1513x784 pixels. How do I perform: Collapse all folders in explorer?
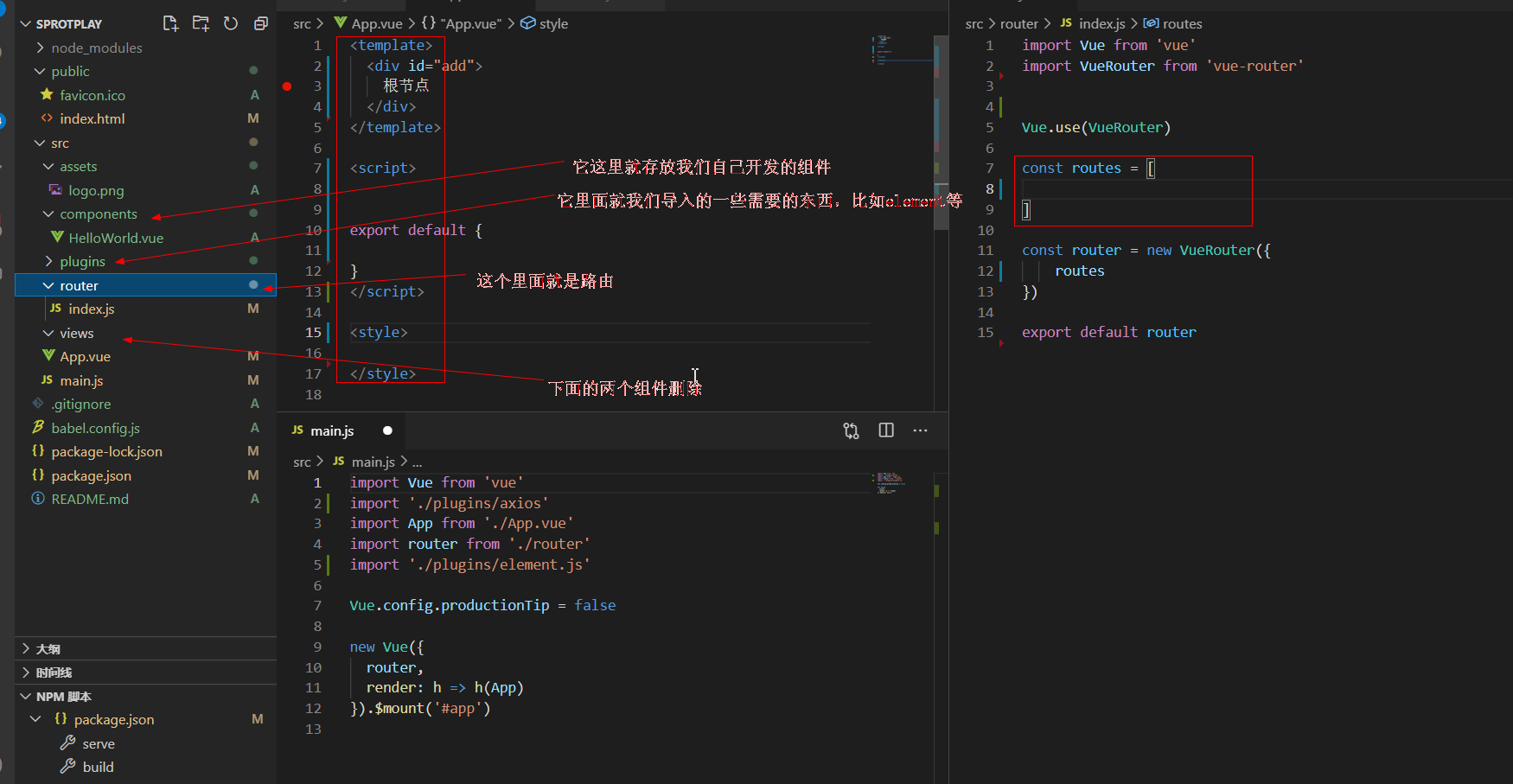tap(261, 23)
